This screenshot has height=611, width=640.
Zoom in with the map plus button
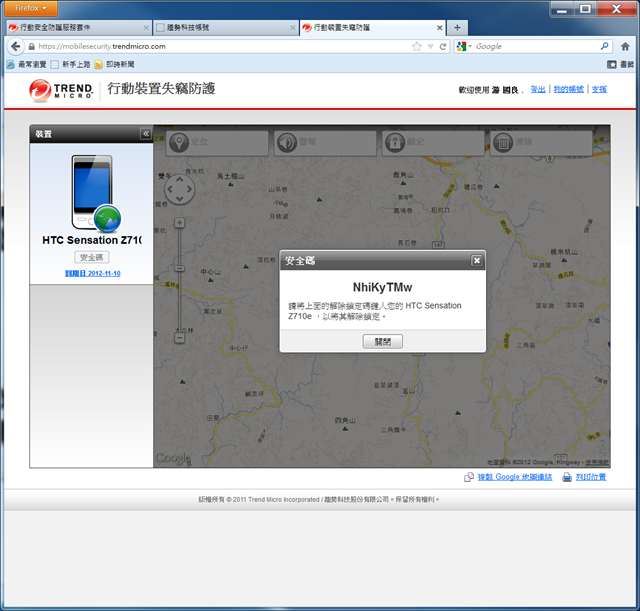(x=180, y=223)
